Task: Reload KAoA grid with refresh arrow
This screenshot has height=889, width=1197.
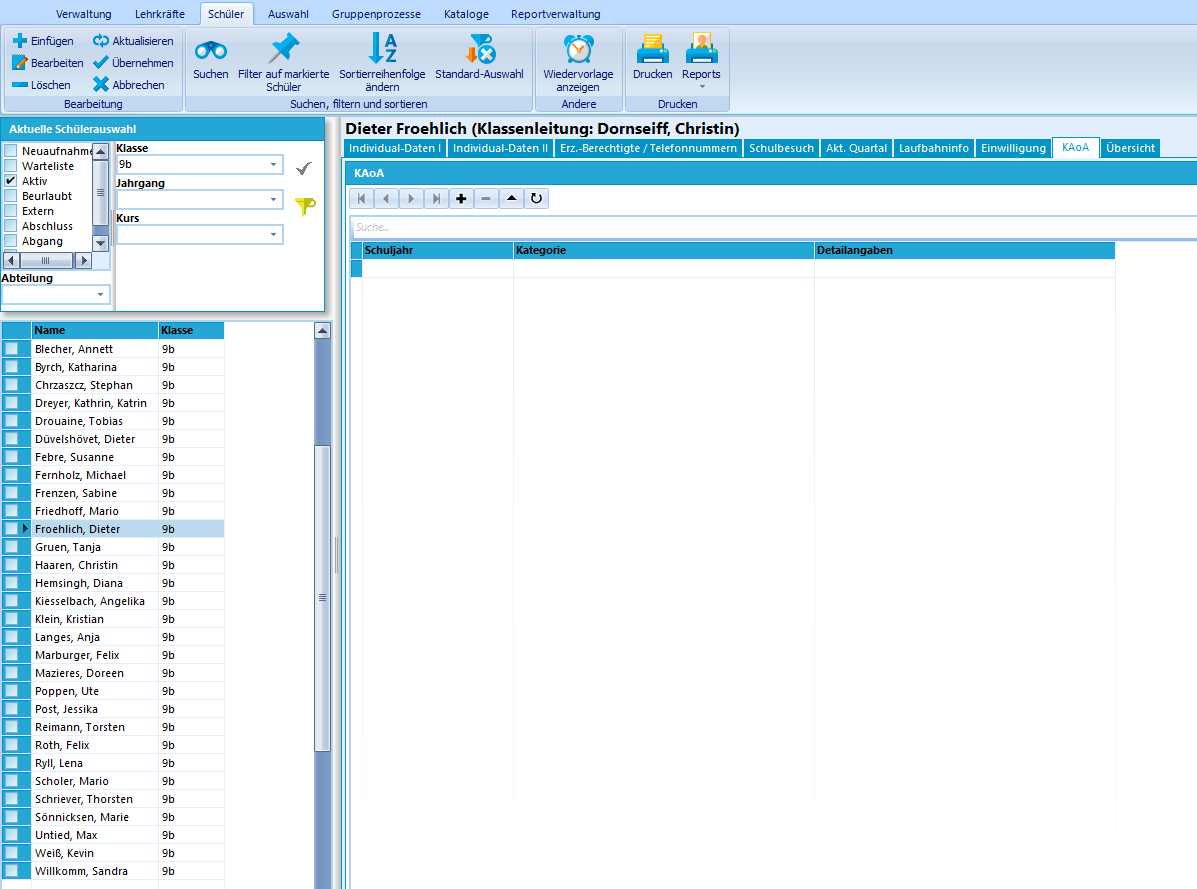Action: point(537,198)
